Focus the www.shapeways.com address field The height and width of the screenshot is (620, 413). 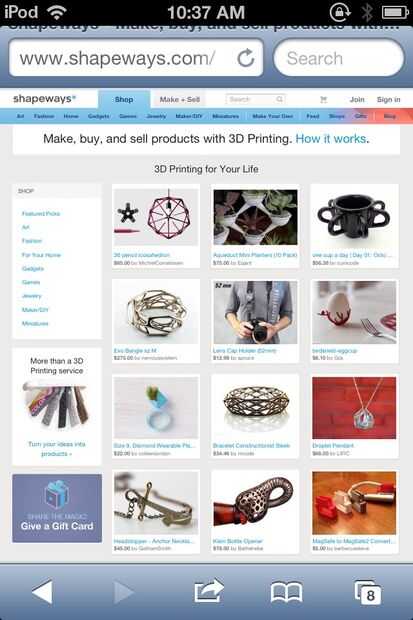click(127, 58)
